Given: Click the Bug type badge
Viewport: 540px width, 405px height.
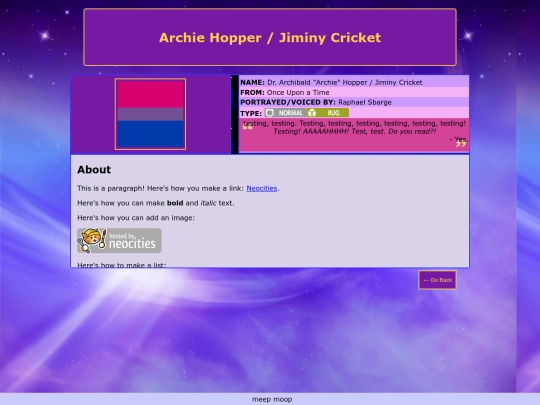Looking at the screenshot, I should coord(328,113).
